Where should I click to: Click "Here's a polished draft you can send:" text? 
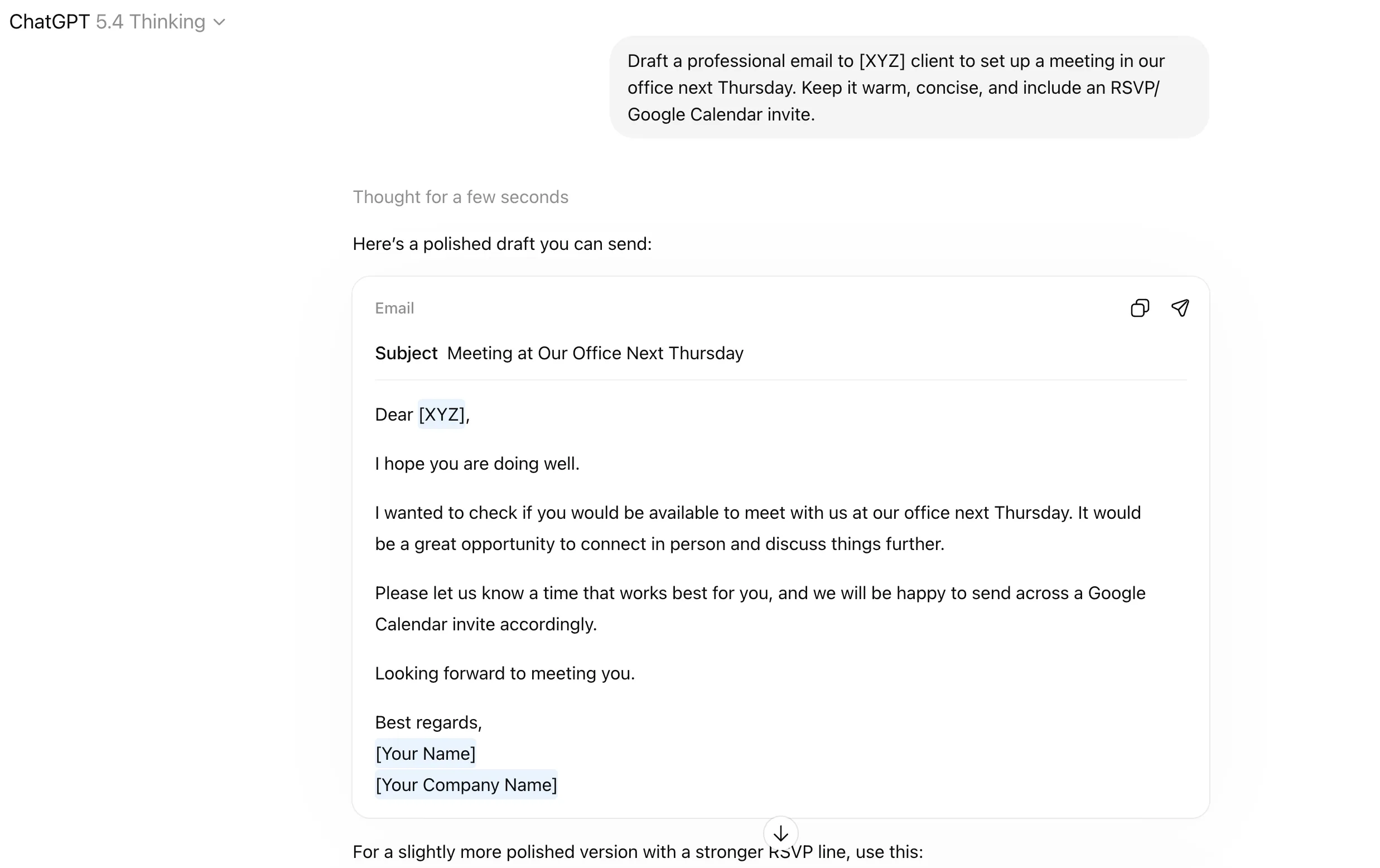(501, 244)
